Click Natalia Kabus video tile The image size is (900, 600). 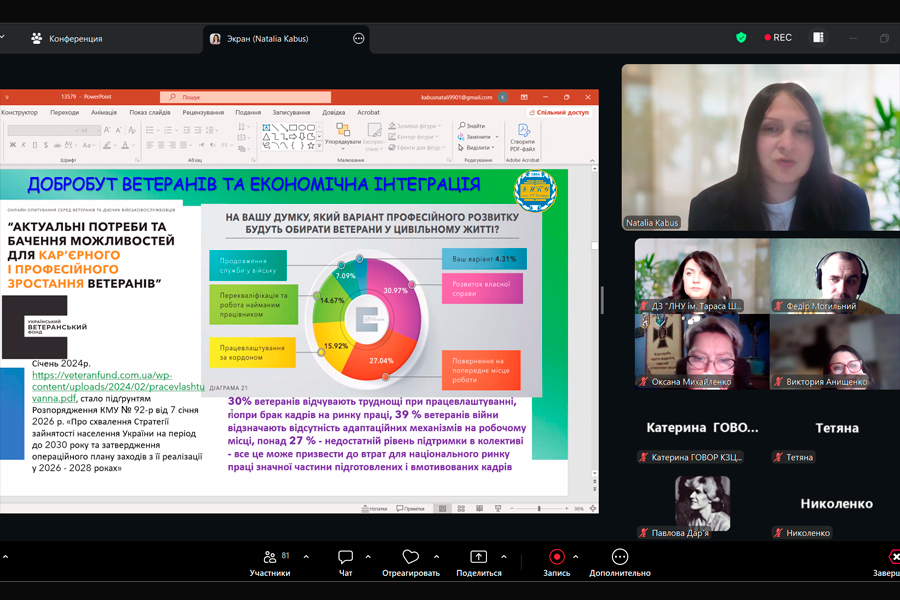[x=761, y=148]
